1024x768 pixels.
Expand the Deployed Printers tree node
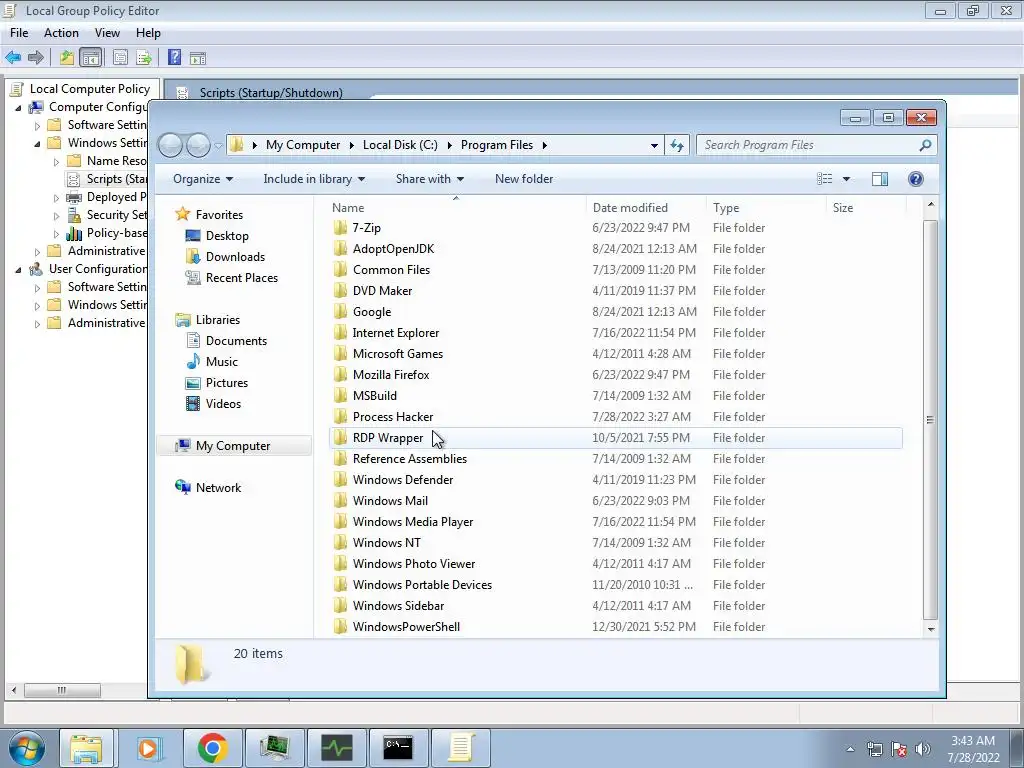point(56,197)
